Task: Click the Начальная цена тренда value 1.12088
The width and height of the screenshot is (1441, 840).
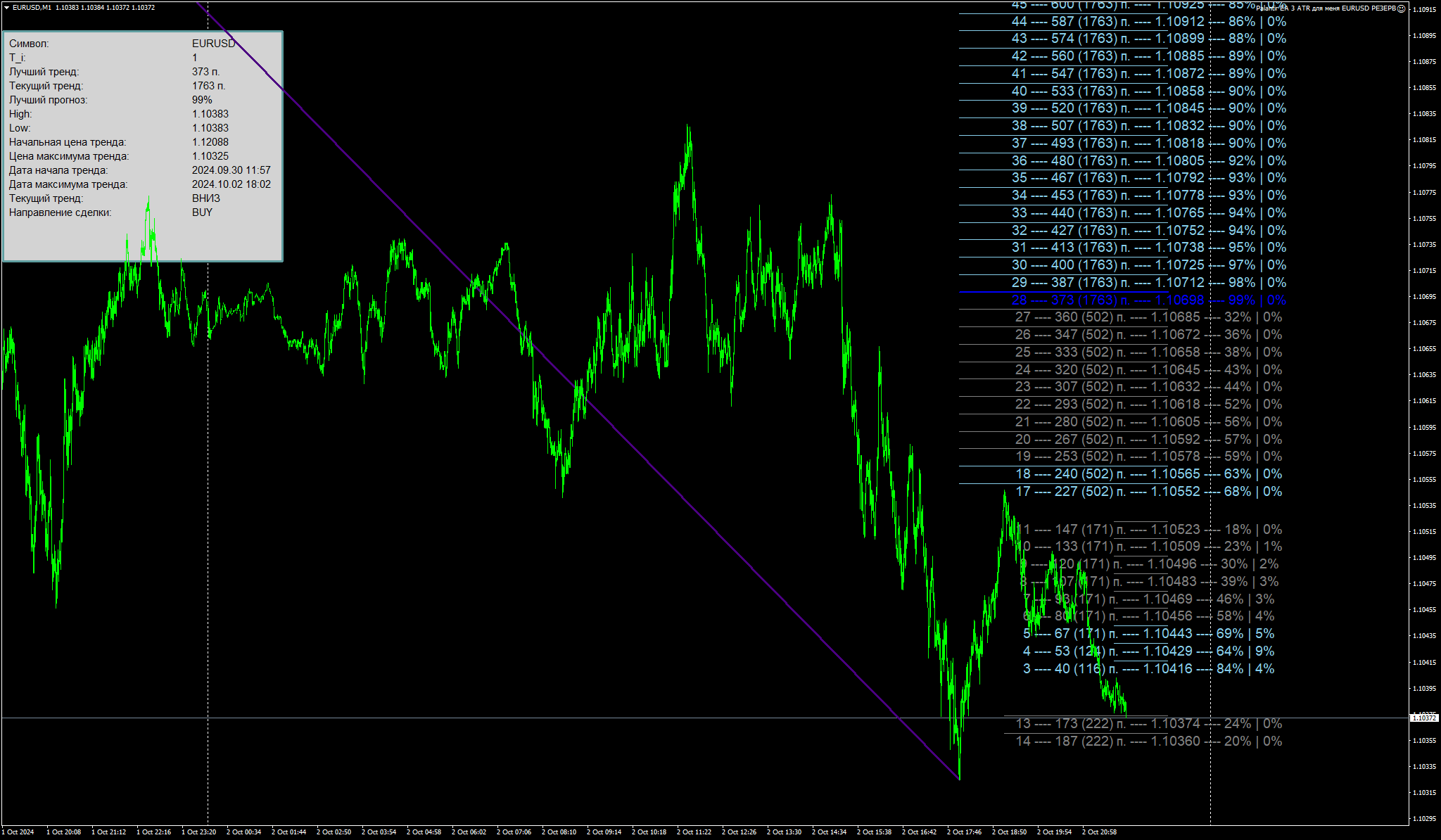Action: coord(210,142)
